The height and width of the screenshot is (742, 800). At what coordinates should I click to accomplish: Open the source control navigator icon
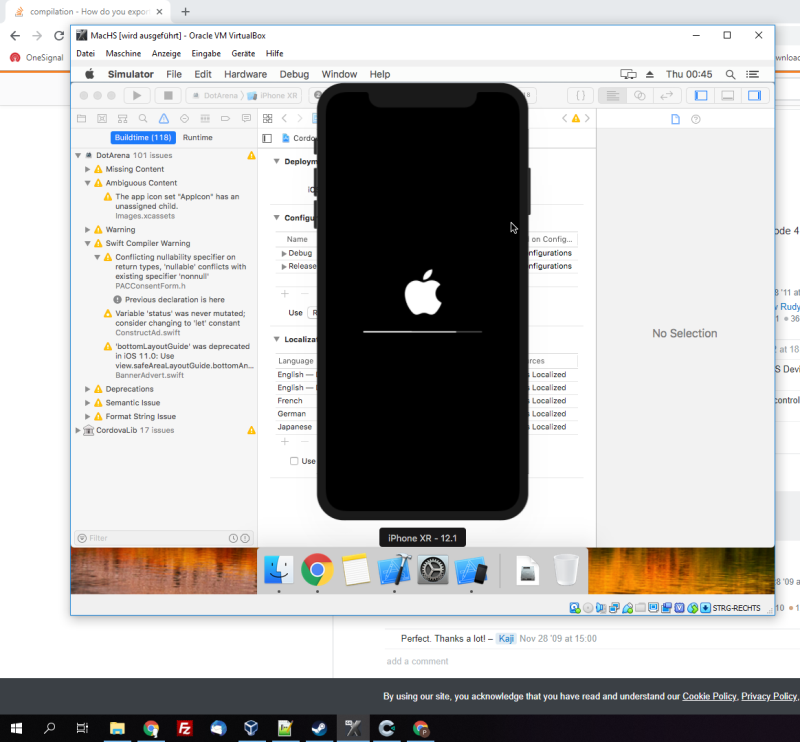point(102,118)
